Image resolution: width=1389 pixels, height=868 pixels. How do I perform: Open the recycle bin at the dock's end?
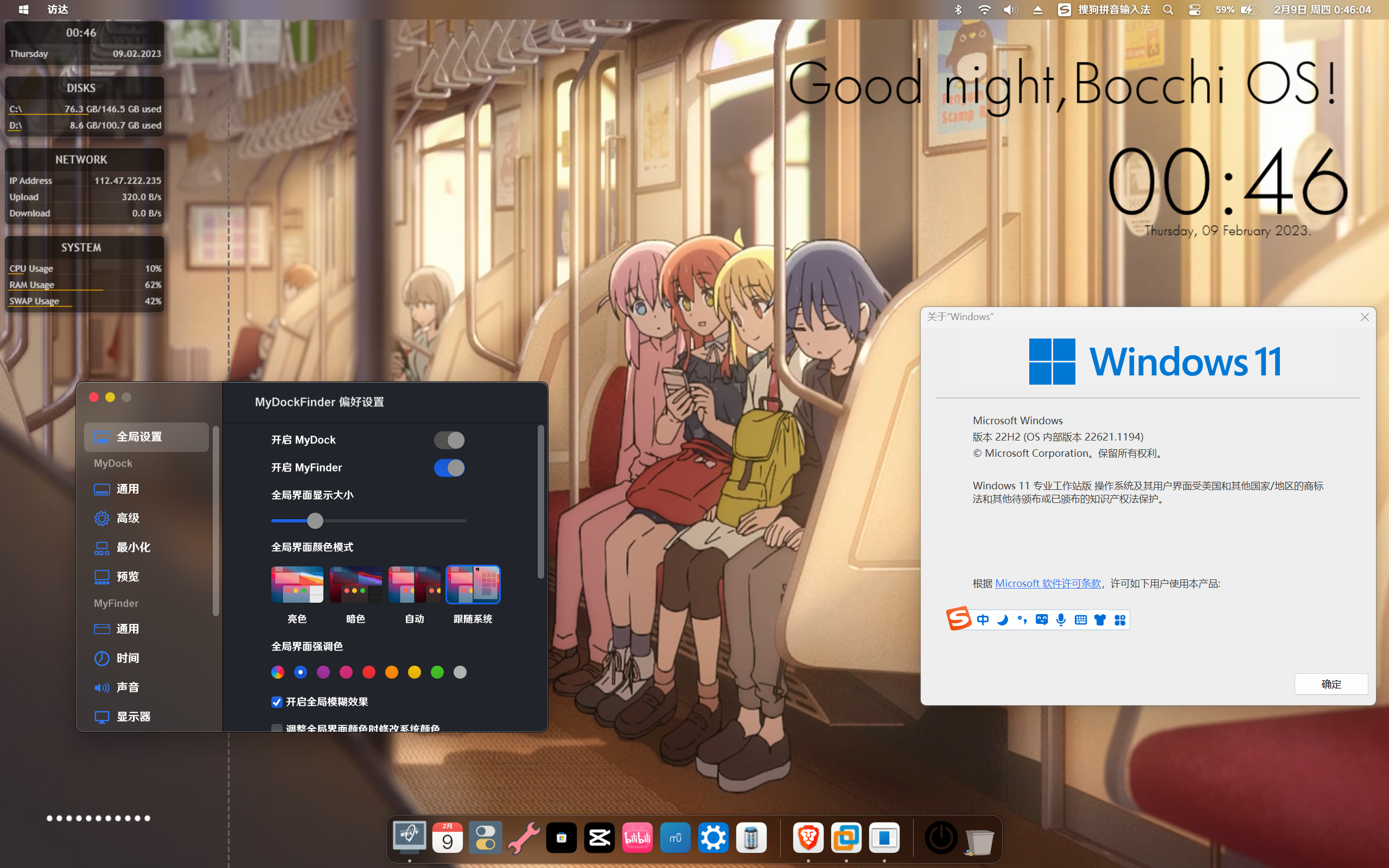(979, 841)
